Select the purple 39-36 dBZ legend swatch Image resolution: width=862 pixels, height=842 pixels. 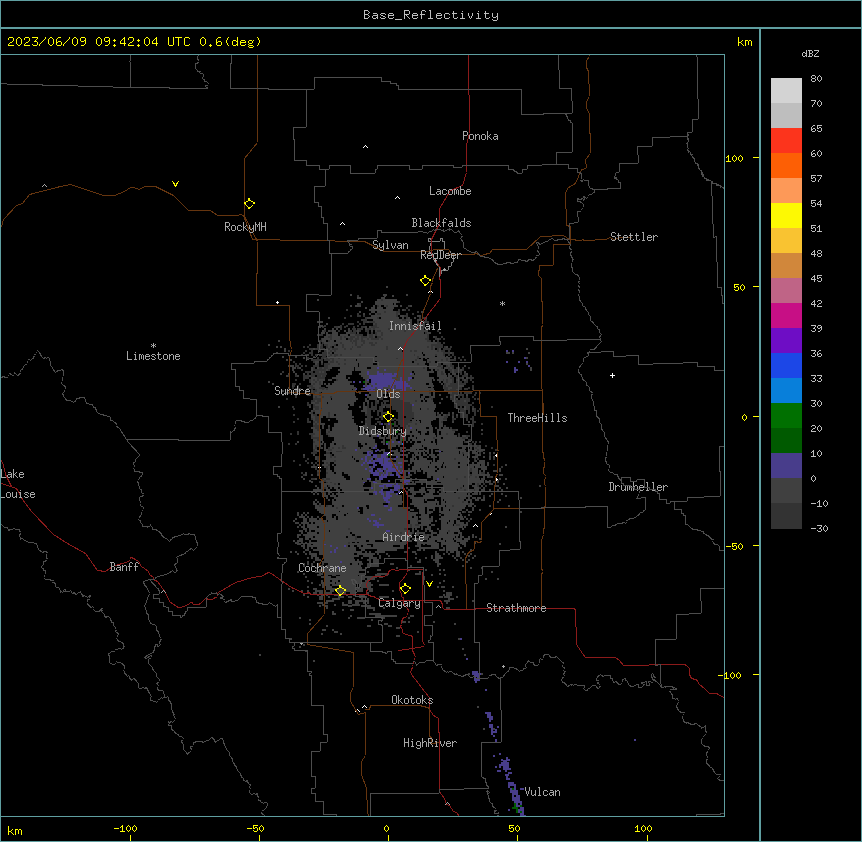(x=786, y=340)
